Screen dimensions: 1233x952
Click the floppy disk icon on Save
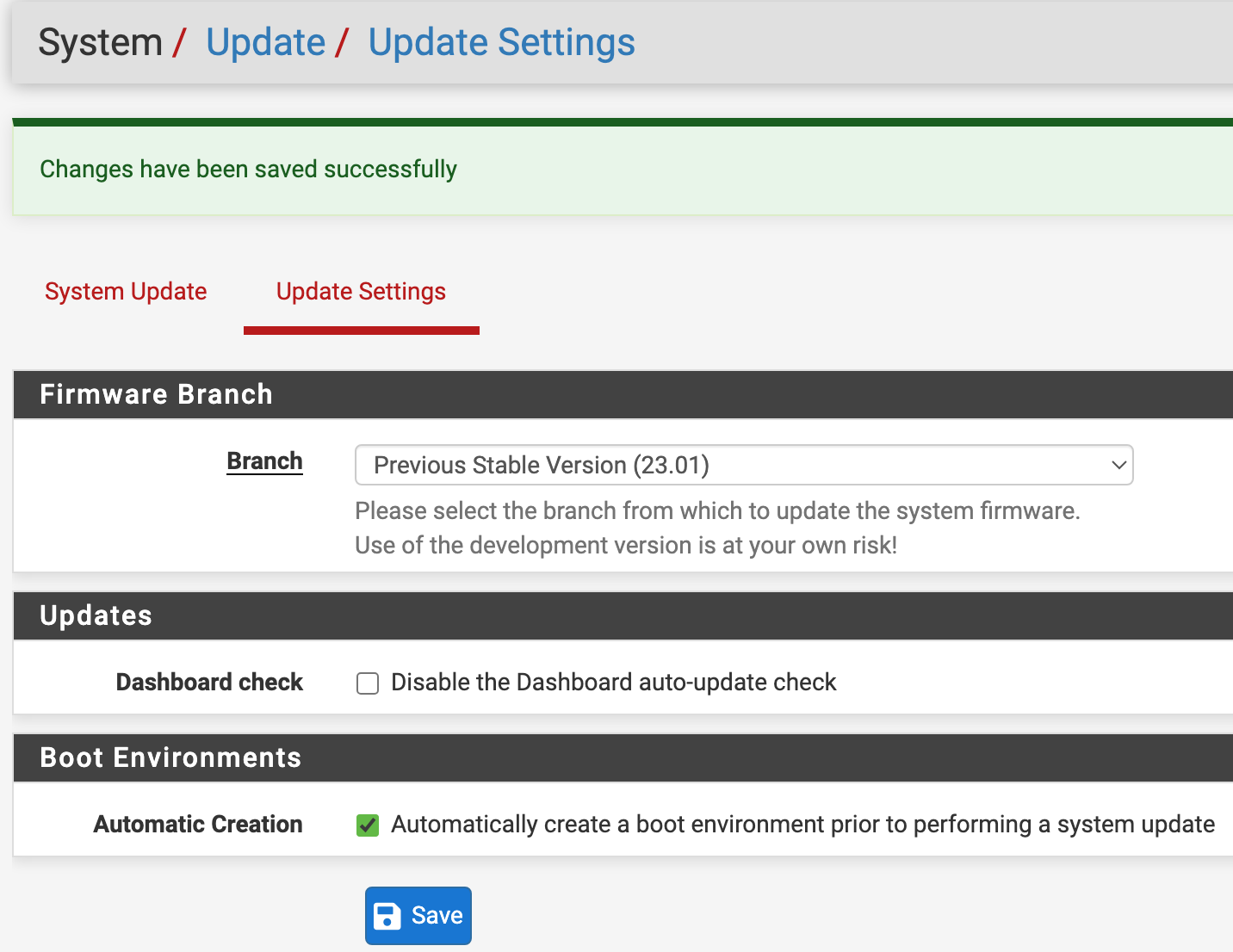click(387, 916)
